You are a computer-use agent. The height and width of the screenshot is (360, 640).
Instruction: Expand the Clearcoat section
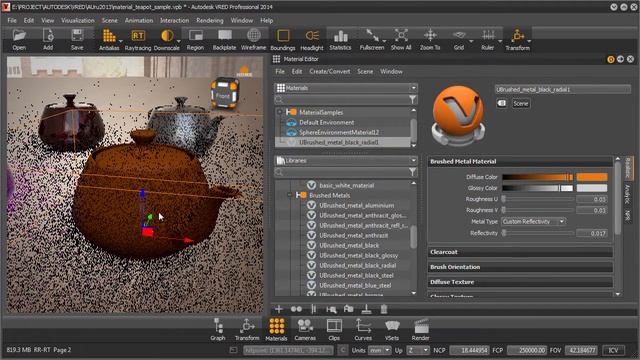coord(520,252)
